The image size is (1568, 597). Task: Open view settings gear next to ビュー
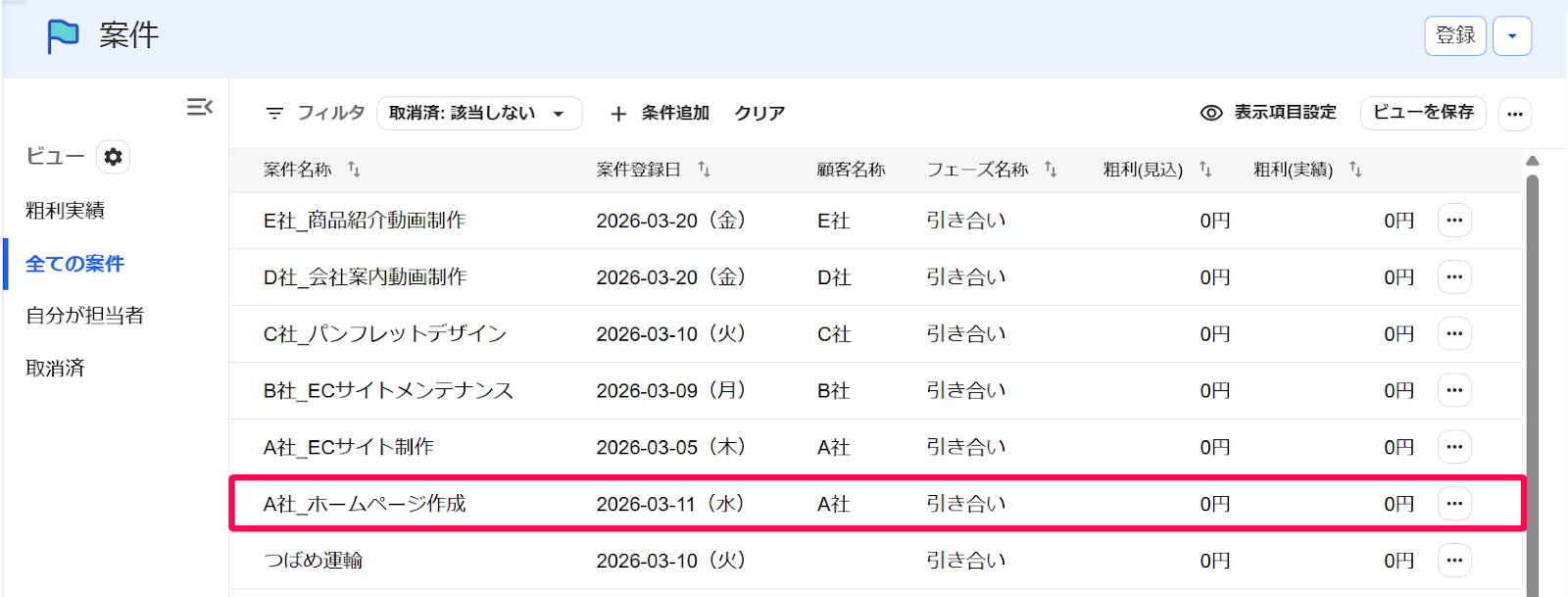pyautogui.click(x=114, y=157)
